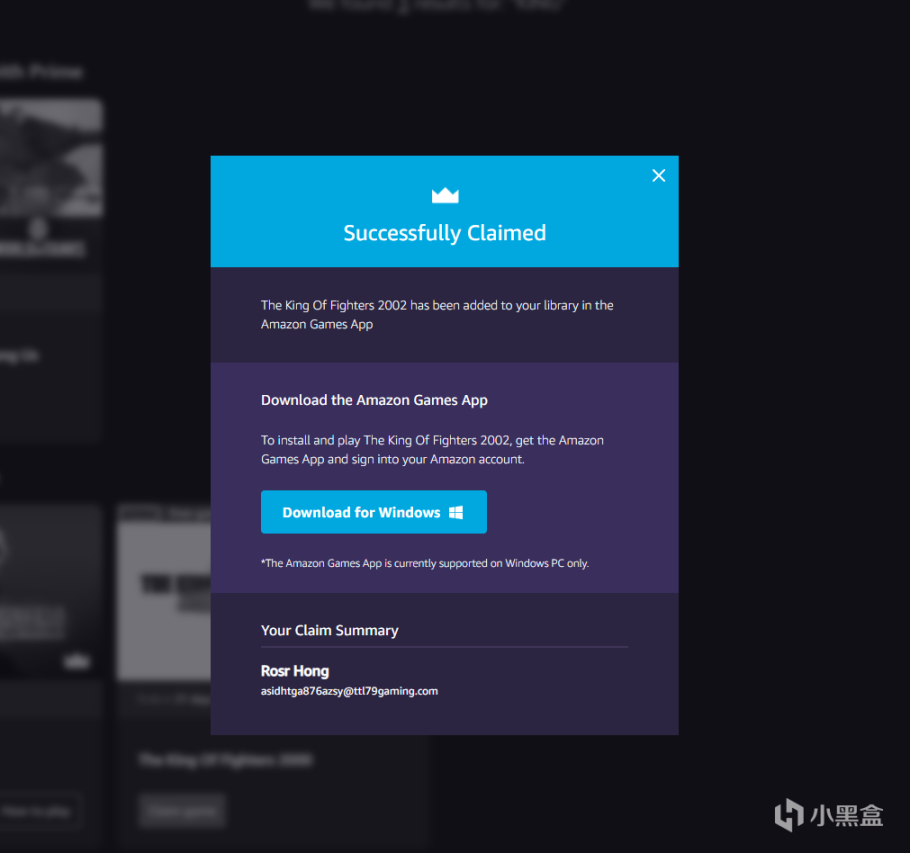Click the blurred game title below the thumbnail
The image size is (910, 853).
226,760
